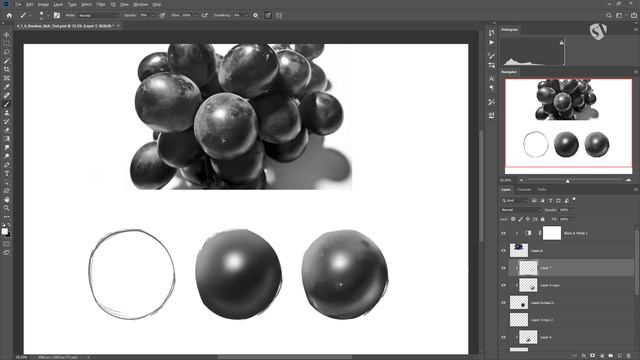
Task: Open the Filter menu
Action: (101, 4)
